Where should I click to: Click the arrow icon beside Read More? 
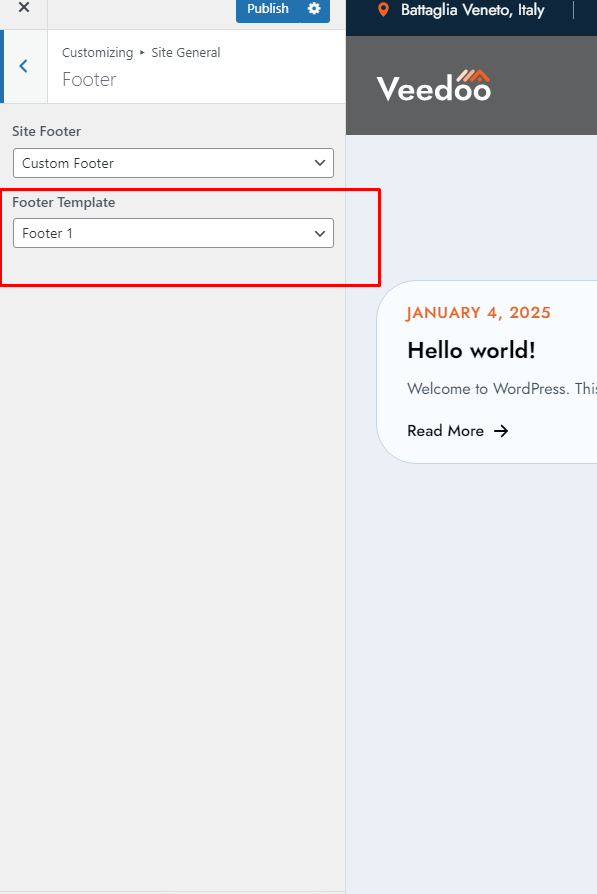501,431
